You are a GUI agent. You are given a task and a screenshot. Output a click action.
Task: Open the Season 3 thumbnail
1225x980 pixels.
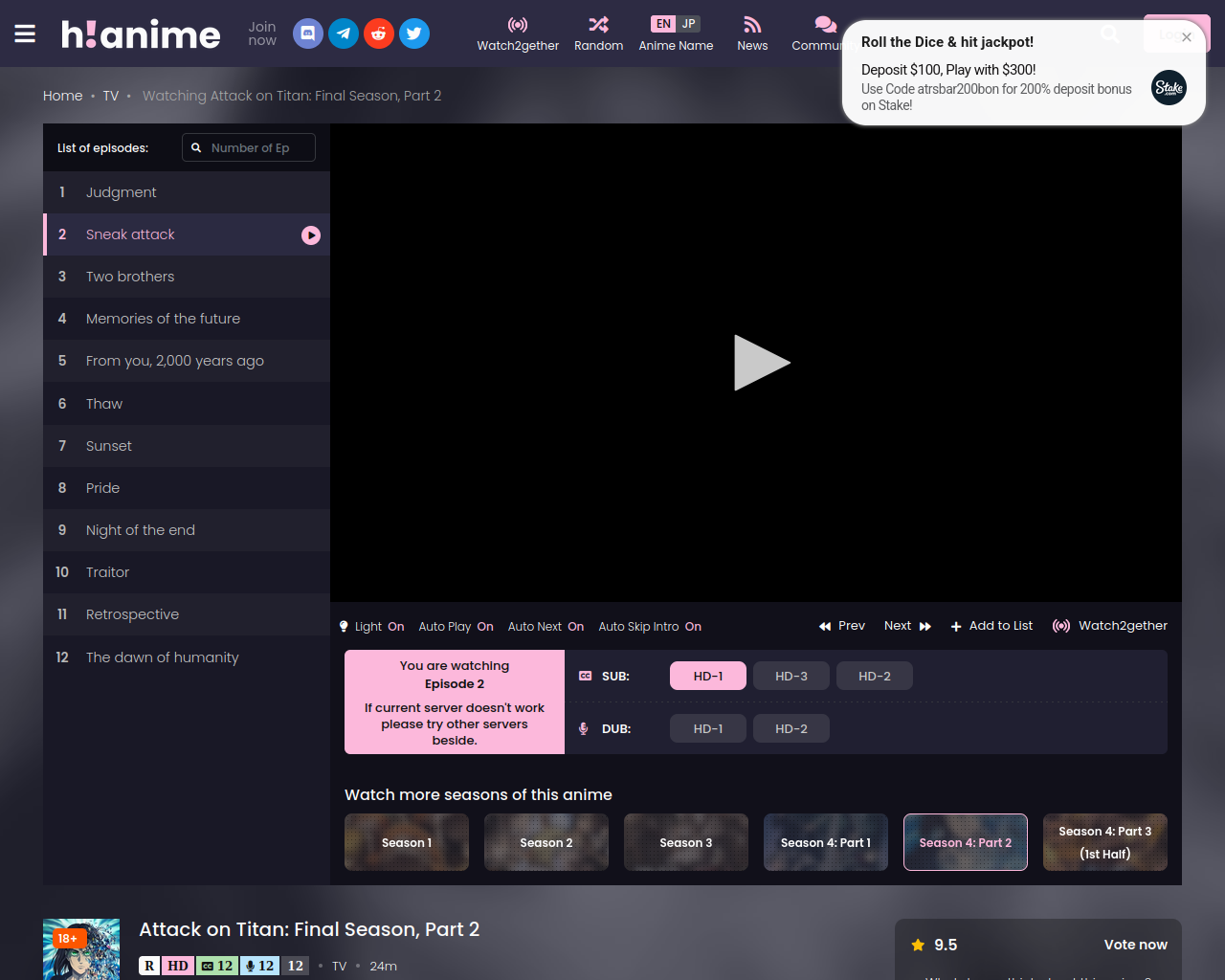(x=685, y=842)
